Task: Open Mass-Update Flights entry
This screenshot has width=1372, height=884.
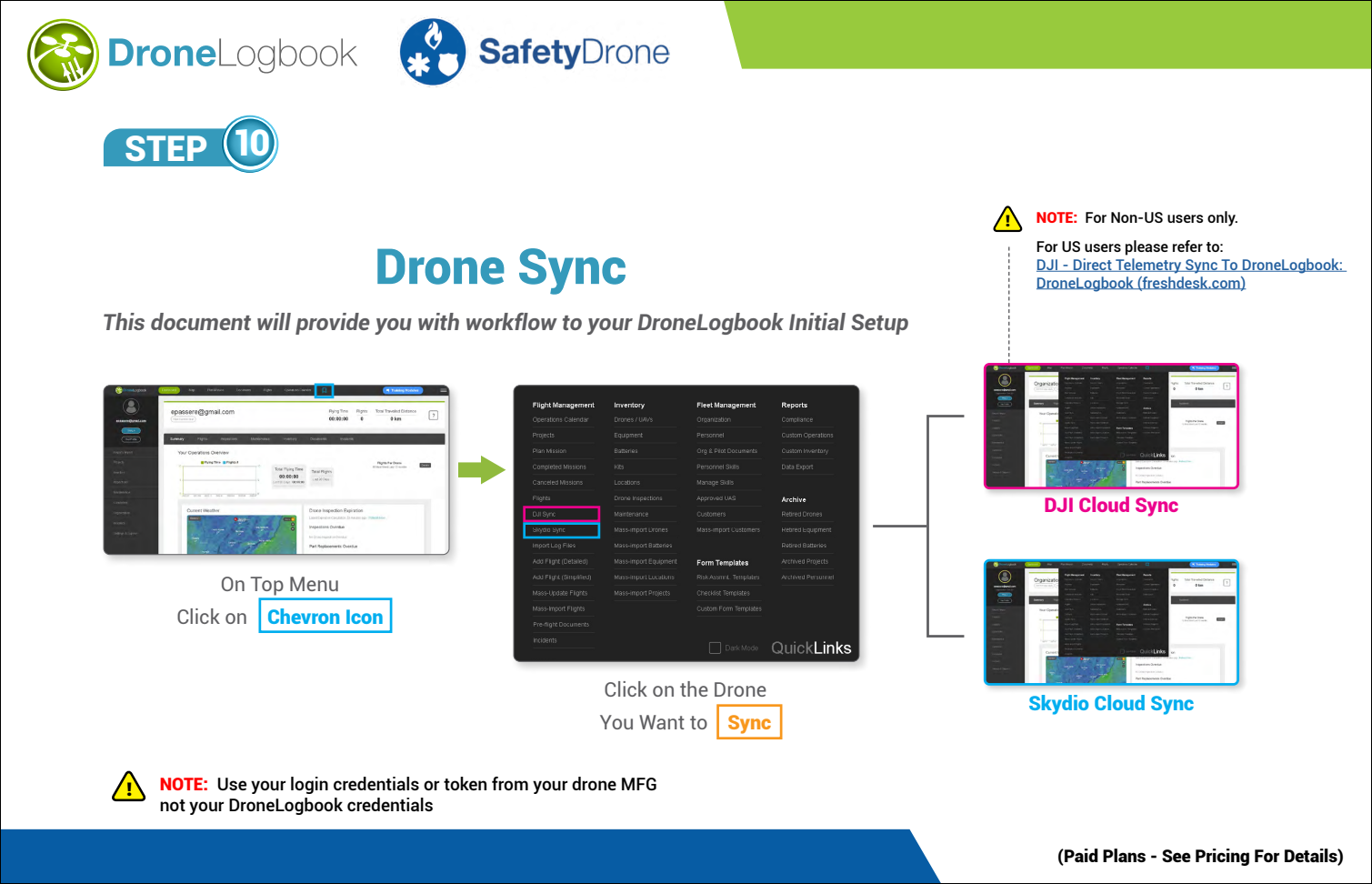Action: pyautogui.click(x=560, y=593)
